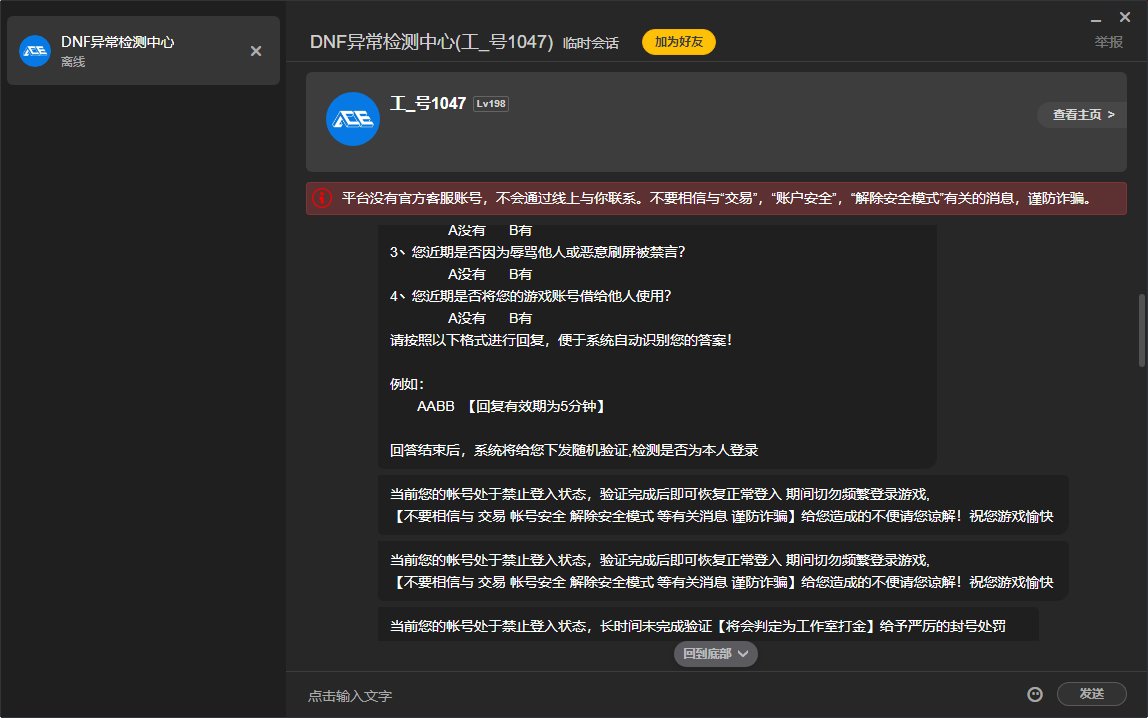Screen dimensions: 1148x718
Task: Click the 例如： label in message
Action: click(406, 384)
